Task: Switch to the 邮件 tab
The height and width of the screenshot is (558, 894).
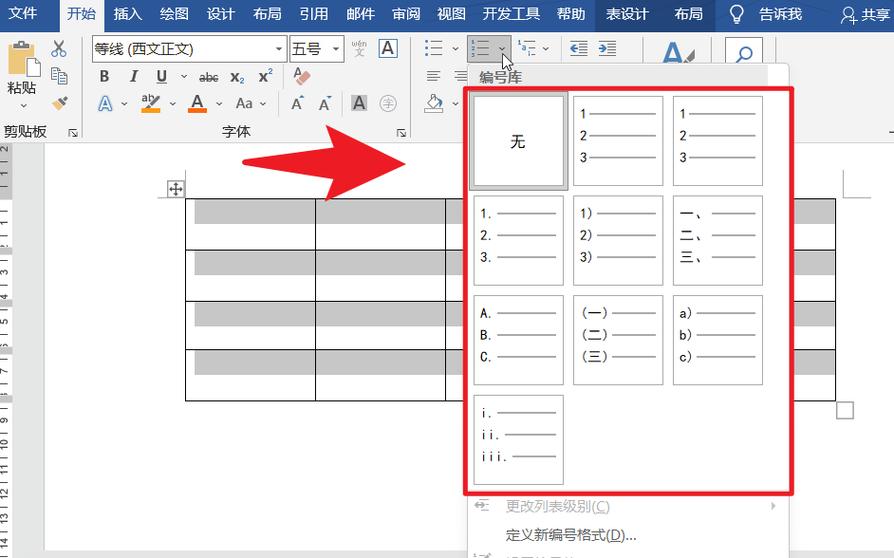Action: coord(360,14)
